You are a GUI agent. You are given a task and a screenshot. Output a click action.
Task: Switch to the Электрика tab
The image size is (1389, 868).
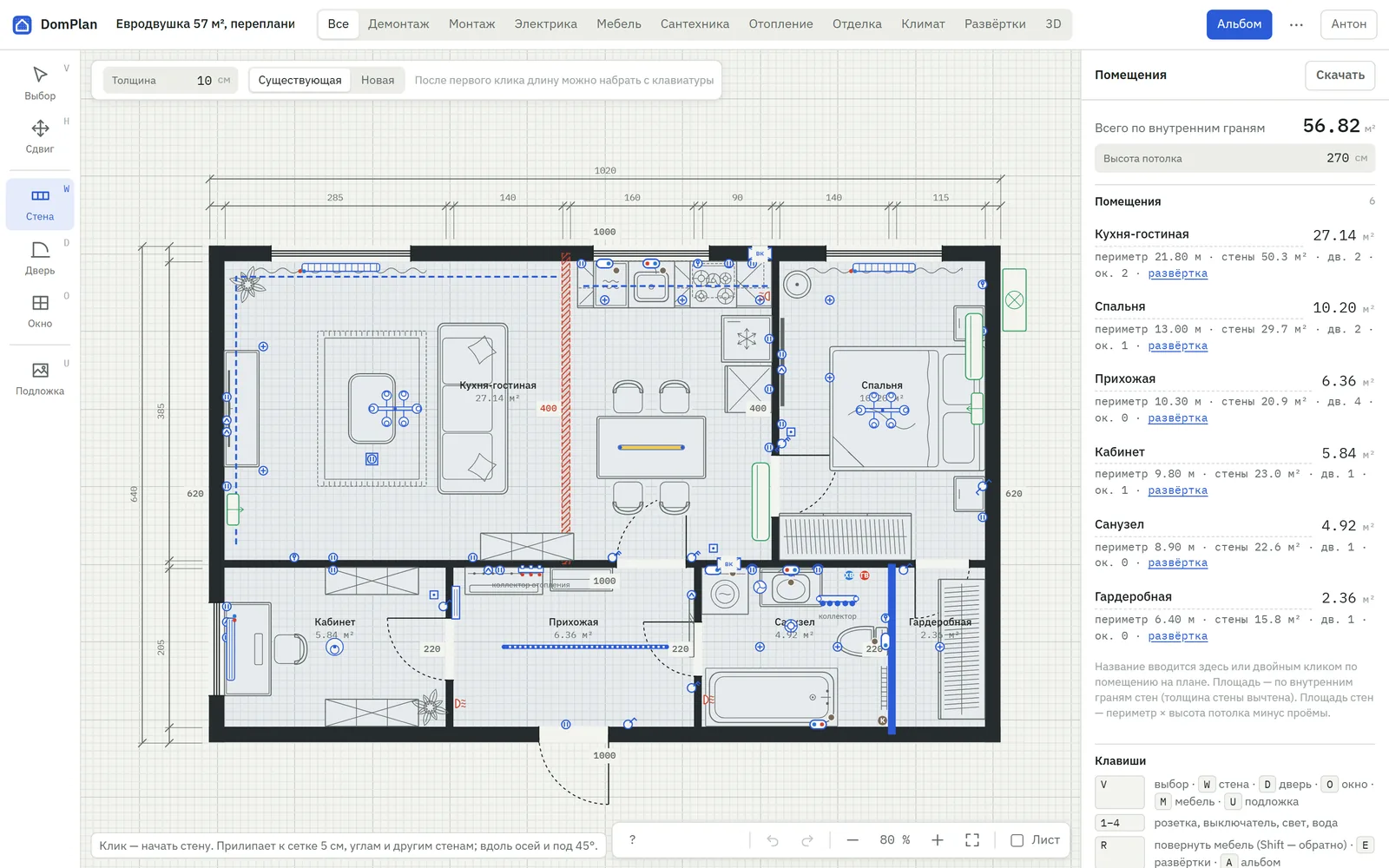545,24
